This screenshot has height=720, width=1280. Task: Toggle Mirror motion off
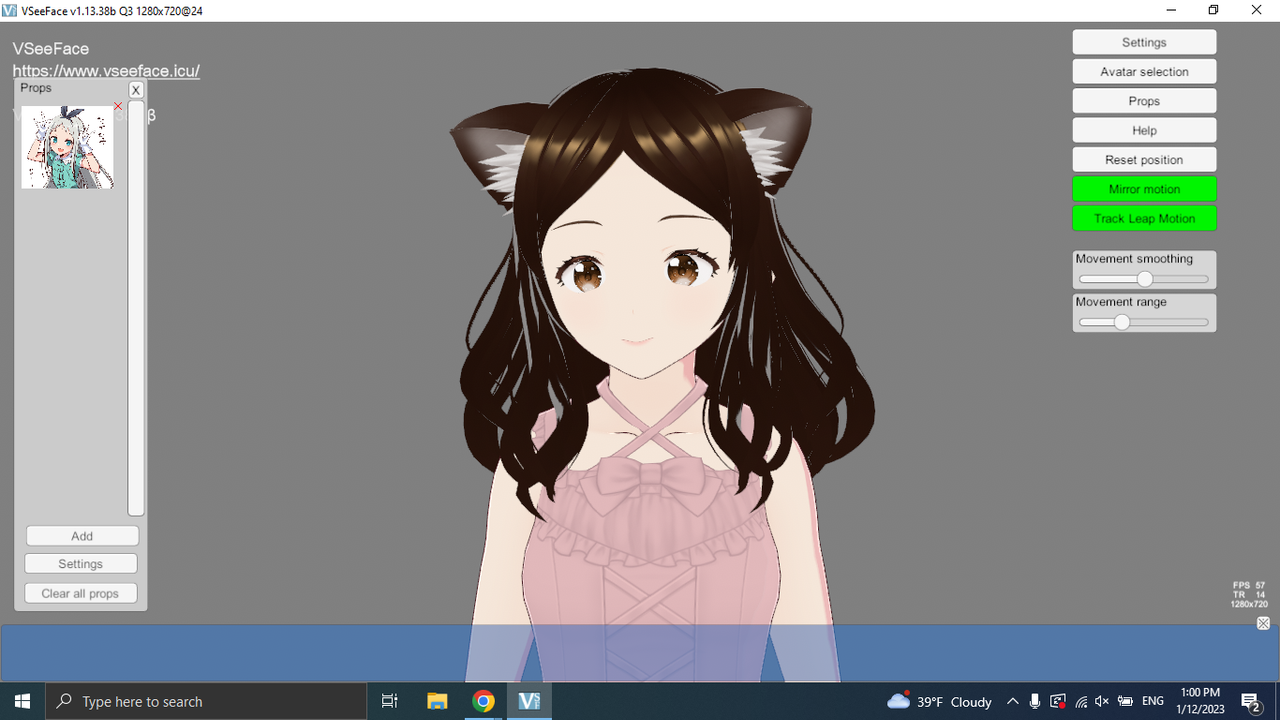click(x=1144, y=189)
